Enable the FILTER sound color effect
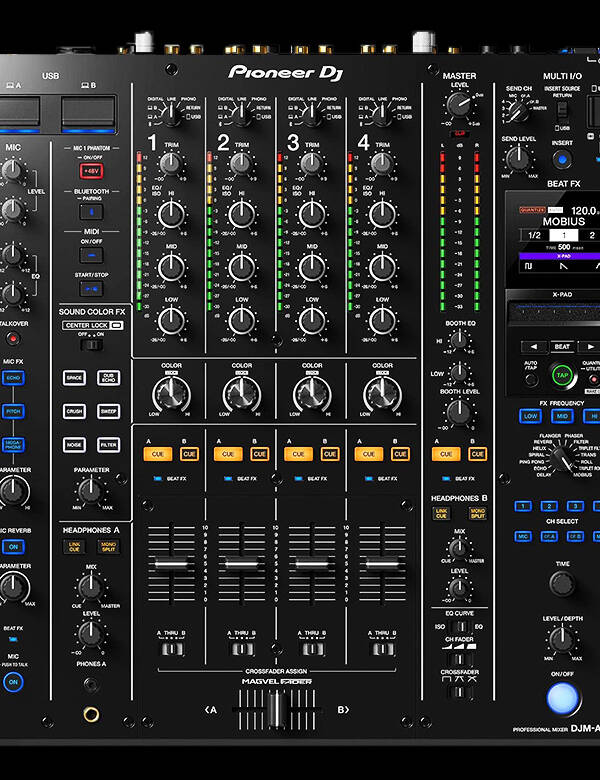Image resolution: width=600 pixels, height=780 pixels. [108, 445]
